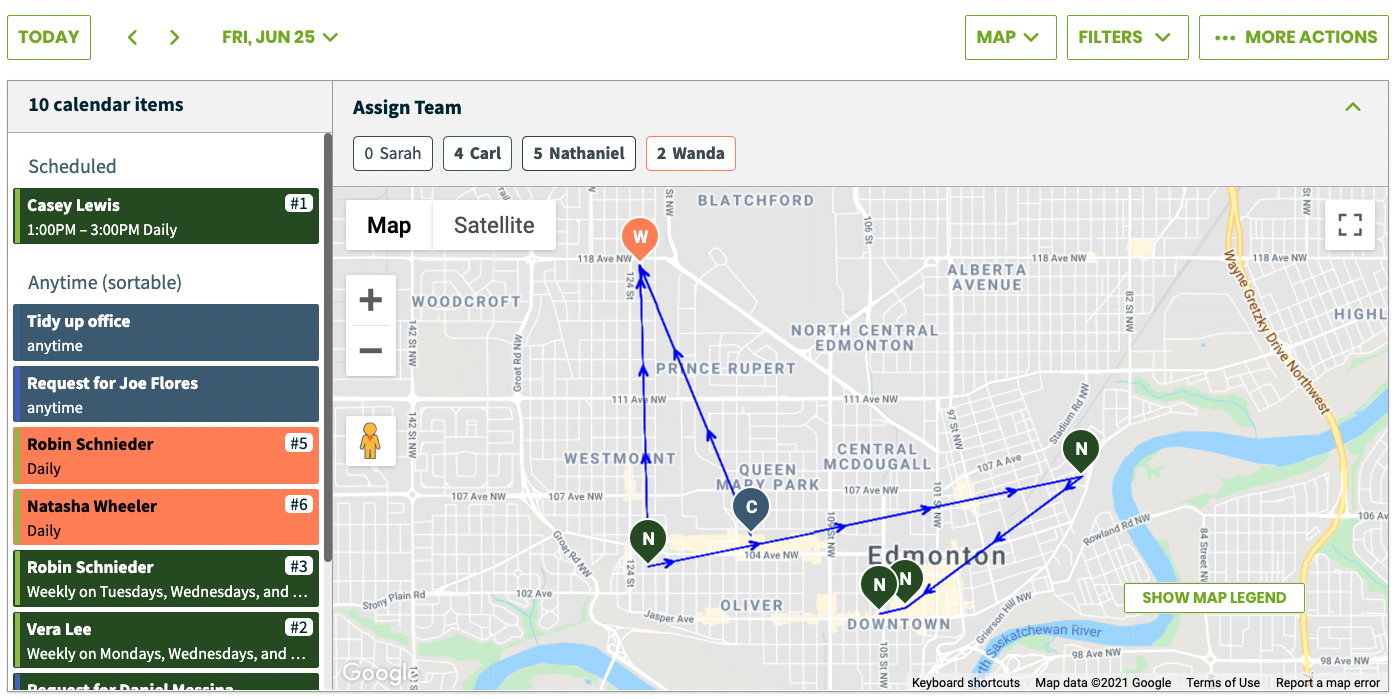Open the Map view dropdown

(x=1010, y=37)
